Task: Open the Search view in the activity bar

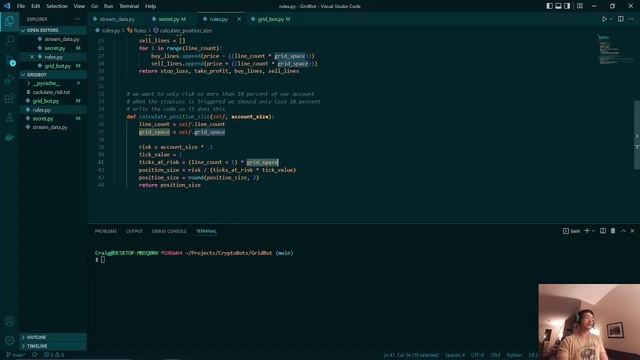Action: point(9,40)
